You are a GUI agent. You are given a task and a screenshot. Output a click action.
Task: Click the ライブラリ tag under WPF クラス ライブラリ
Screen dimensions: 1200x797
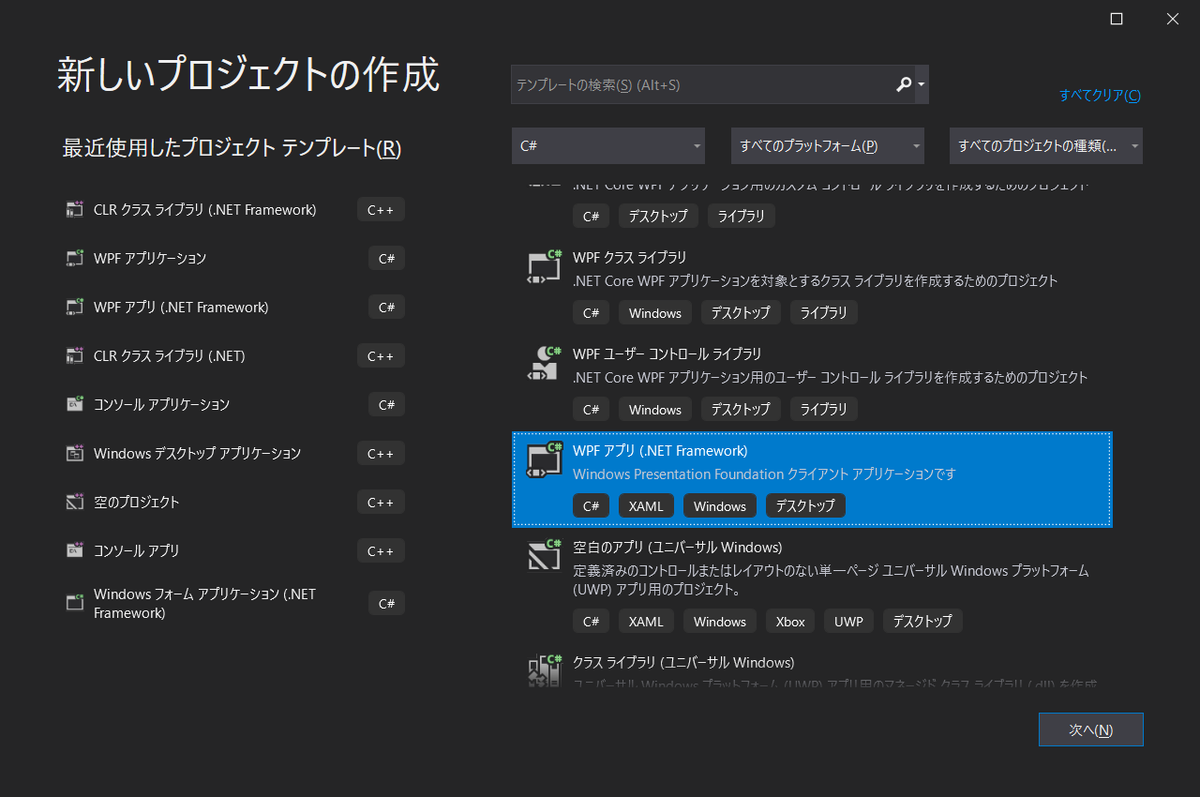tap(824, 313)
